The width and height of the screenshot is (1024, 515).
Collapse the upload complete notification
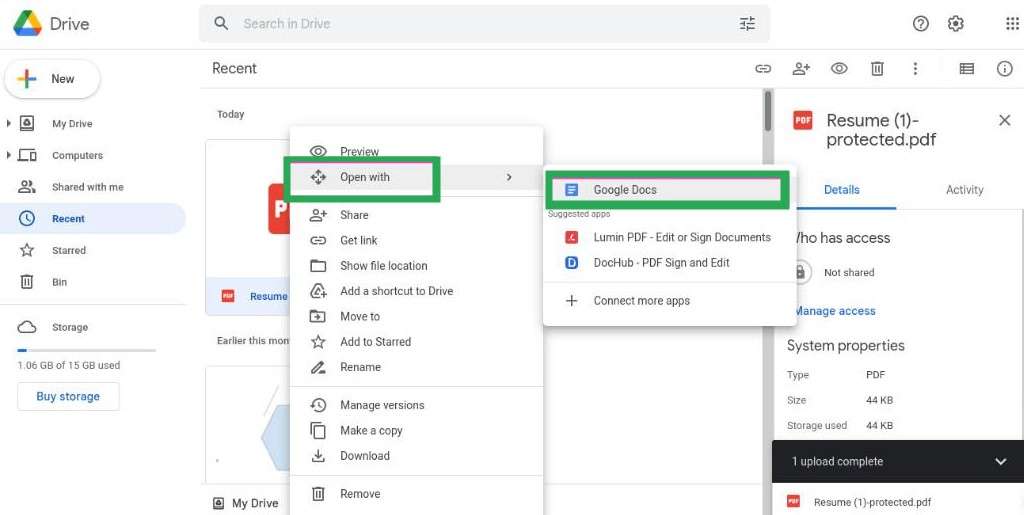[x=1000, y=461]
